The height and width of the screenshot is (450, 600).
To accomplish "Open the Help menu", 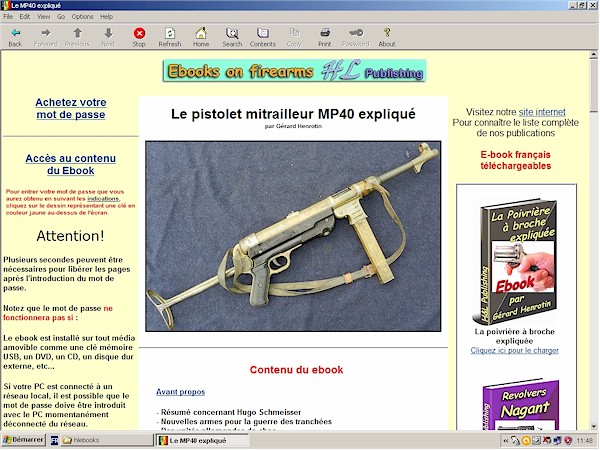I will 106,16.
